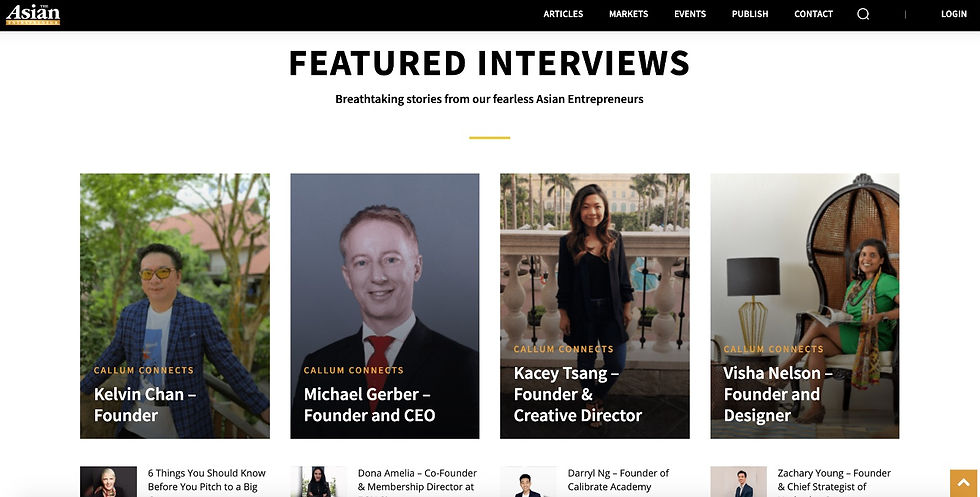Click The Asian Entrepreneur logo
Screen dimensions: 980x497
click(33, 14)
